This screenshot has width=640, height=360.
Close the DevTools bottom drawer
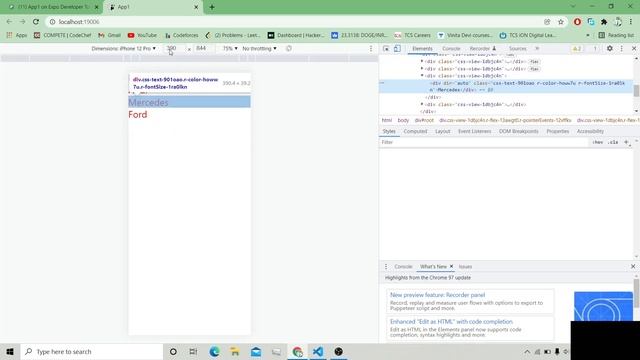coord(633,267)
